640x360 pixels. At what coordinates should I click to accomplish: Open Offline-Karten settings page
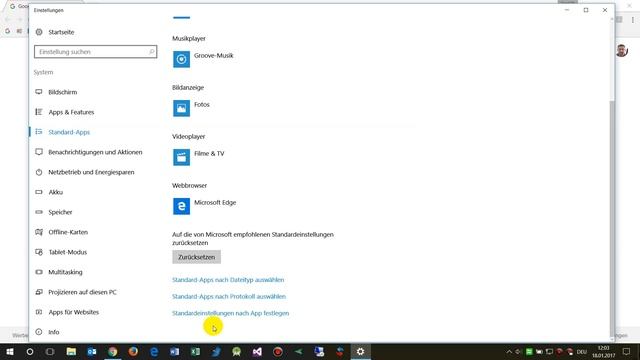[x=68, y=232]
